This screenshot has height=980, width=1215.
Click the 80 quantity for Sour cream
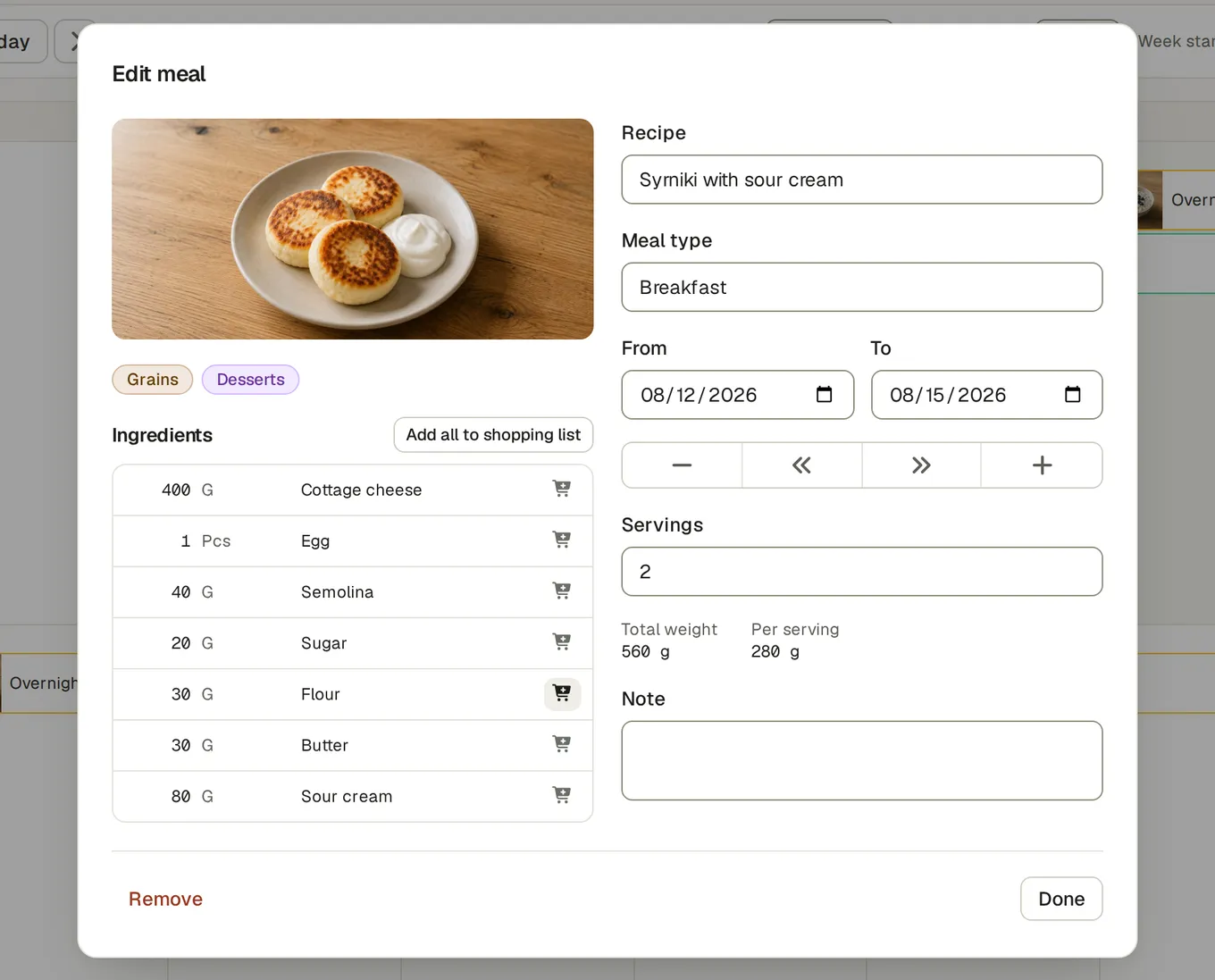click(x=180, y=796)
